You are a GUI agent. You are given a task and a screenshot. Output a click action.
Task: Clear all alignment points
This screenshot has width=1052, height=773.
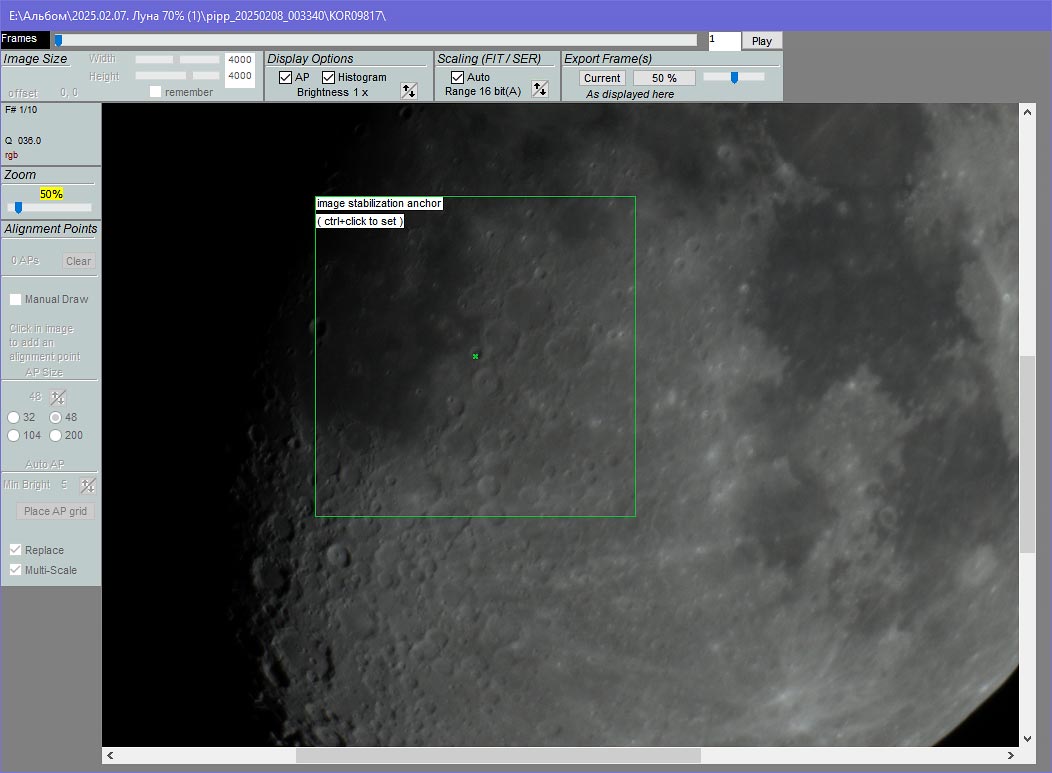click(x=78, y=261)
